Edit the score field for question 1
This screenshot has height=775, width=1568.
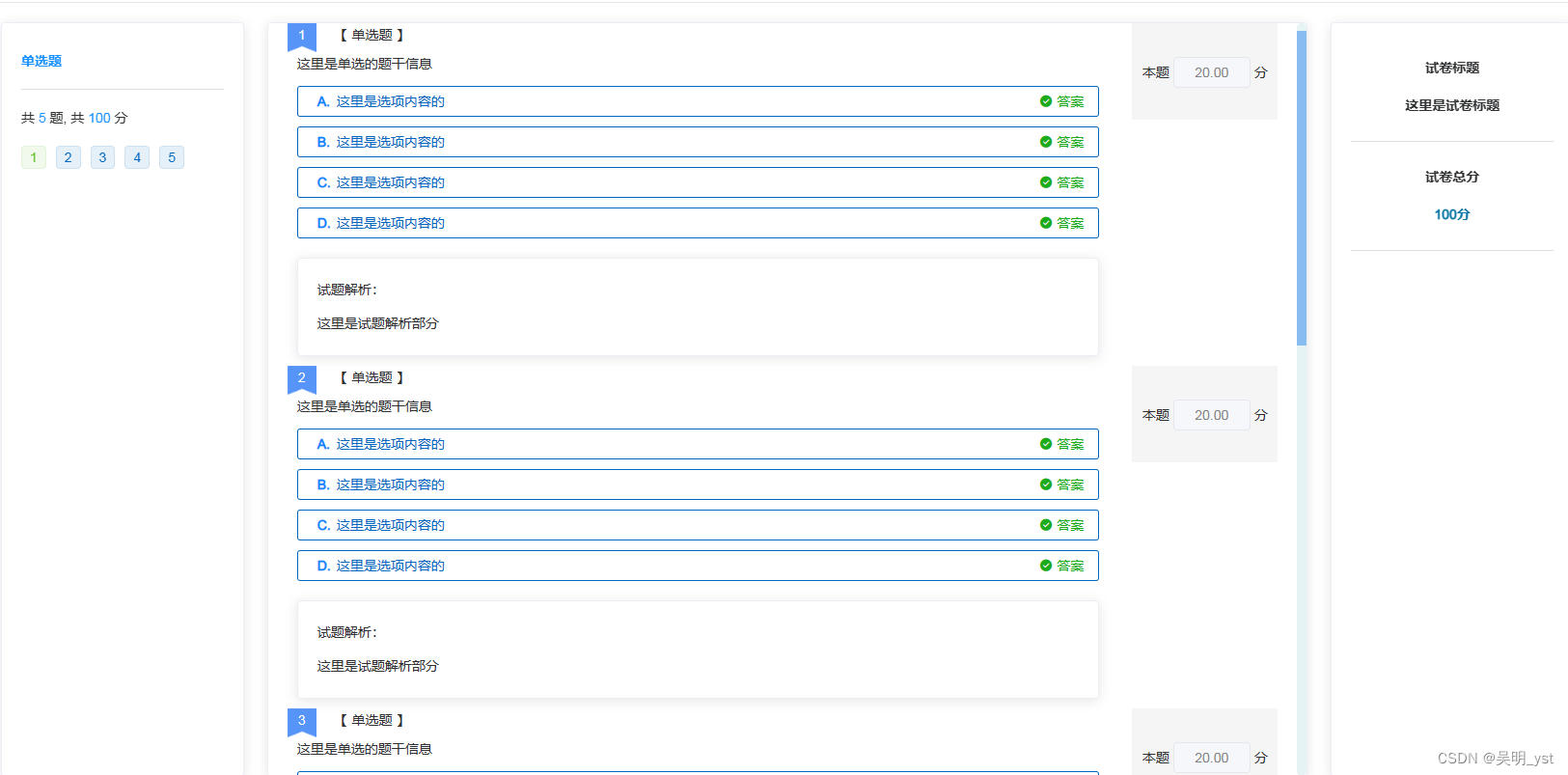1212,72
